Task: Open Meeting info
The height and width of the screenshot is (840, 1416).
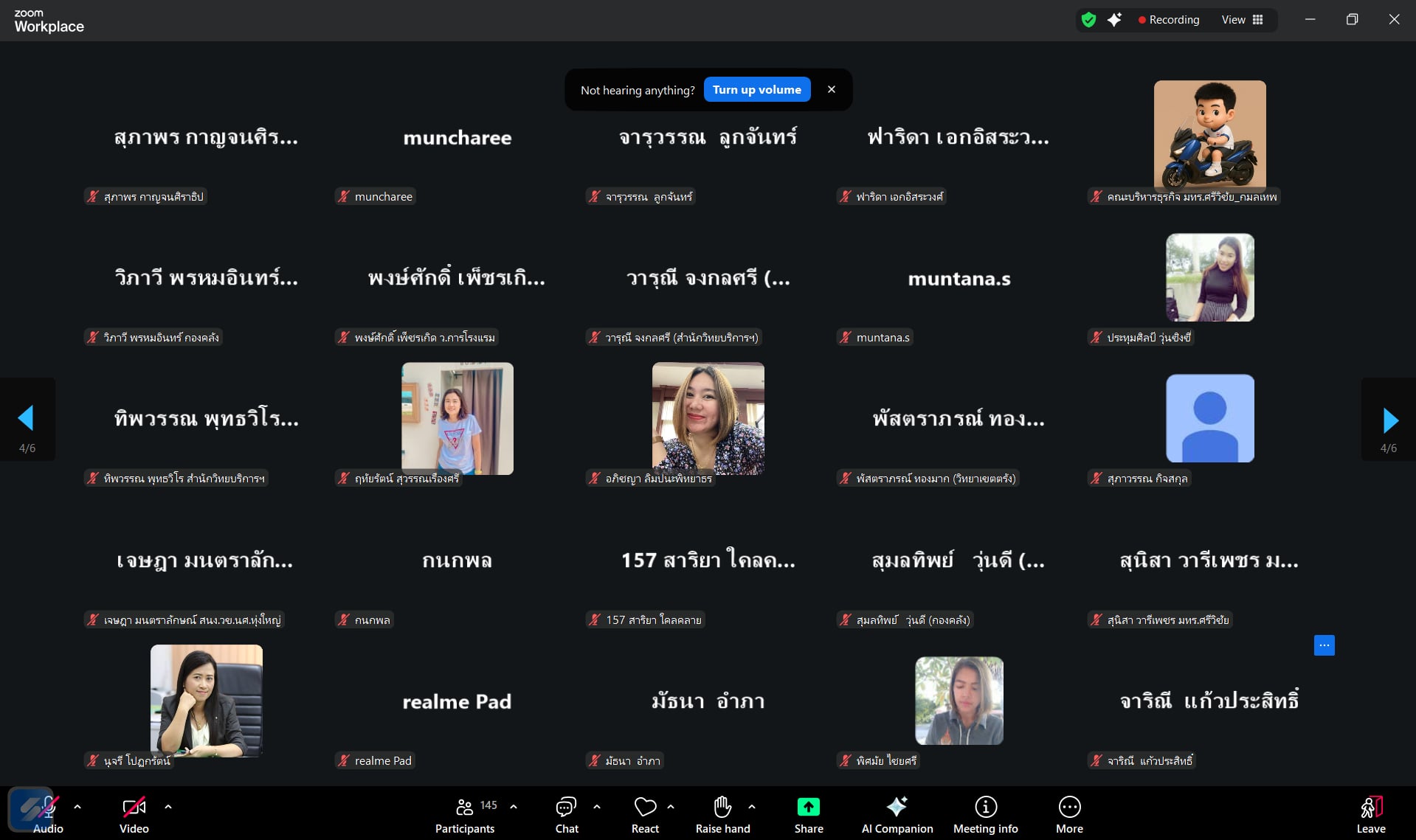Action: [985, 814]
